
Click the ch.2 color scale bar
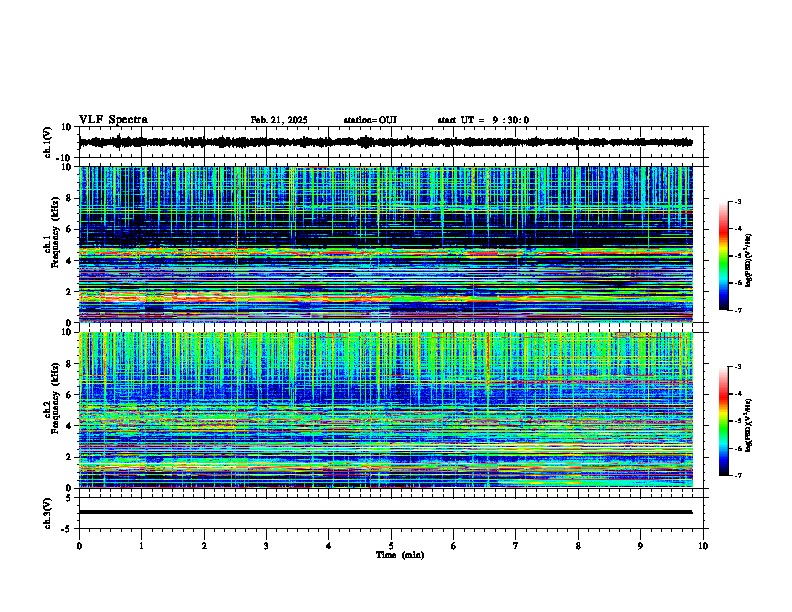tap(724, 421)
